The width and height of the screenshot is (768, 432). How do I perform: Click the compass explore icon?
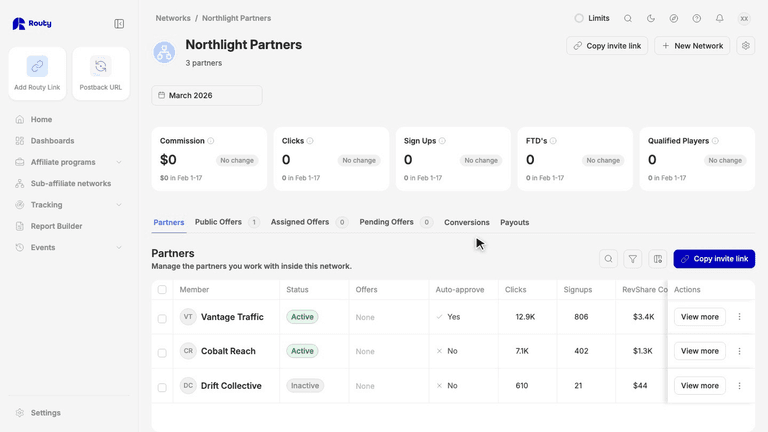tap(674, 19)
